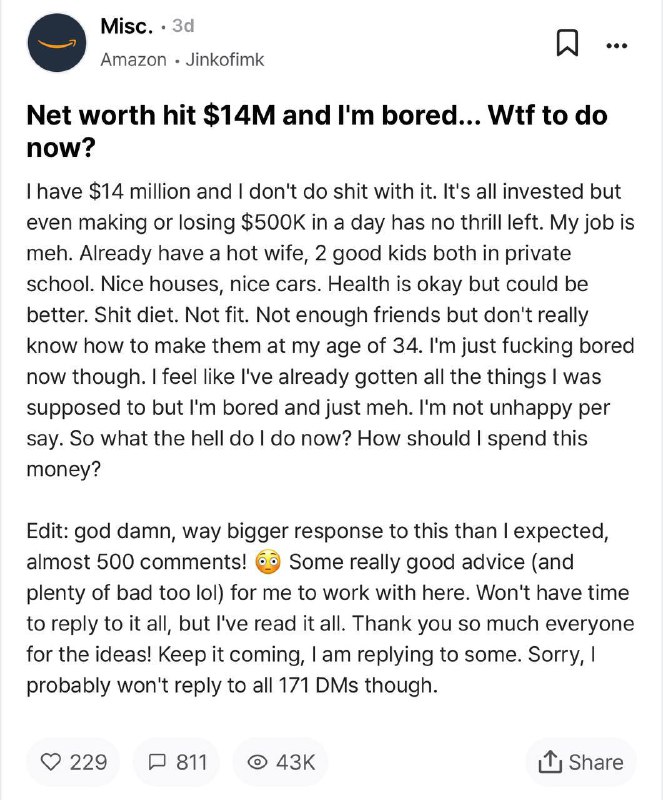Tap the Share button label

[596, 762]
